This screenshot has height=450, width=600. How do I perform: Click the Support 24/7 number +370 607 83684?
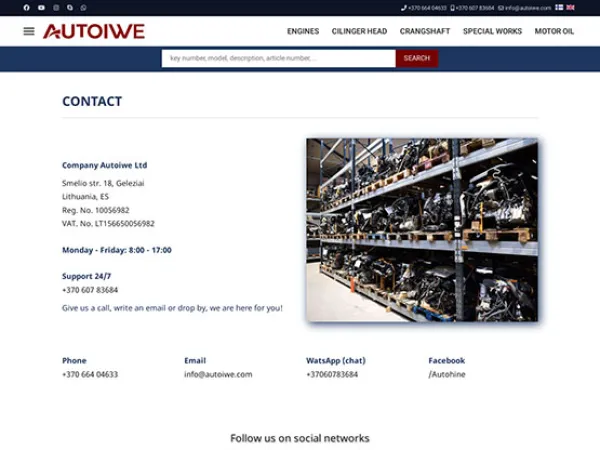(x=90, y=290)
